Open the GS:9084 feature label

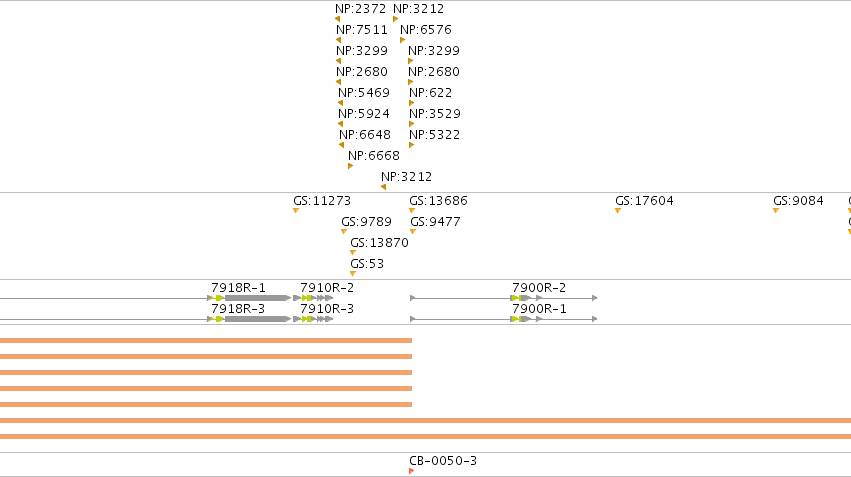(798, 201)
